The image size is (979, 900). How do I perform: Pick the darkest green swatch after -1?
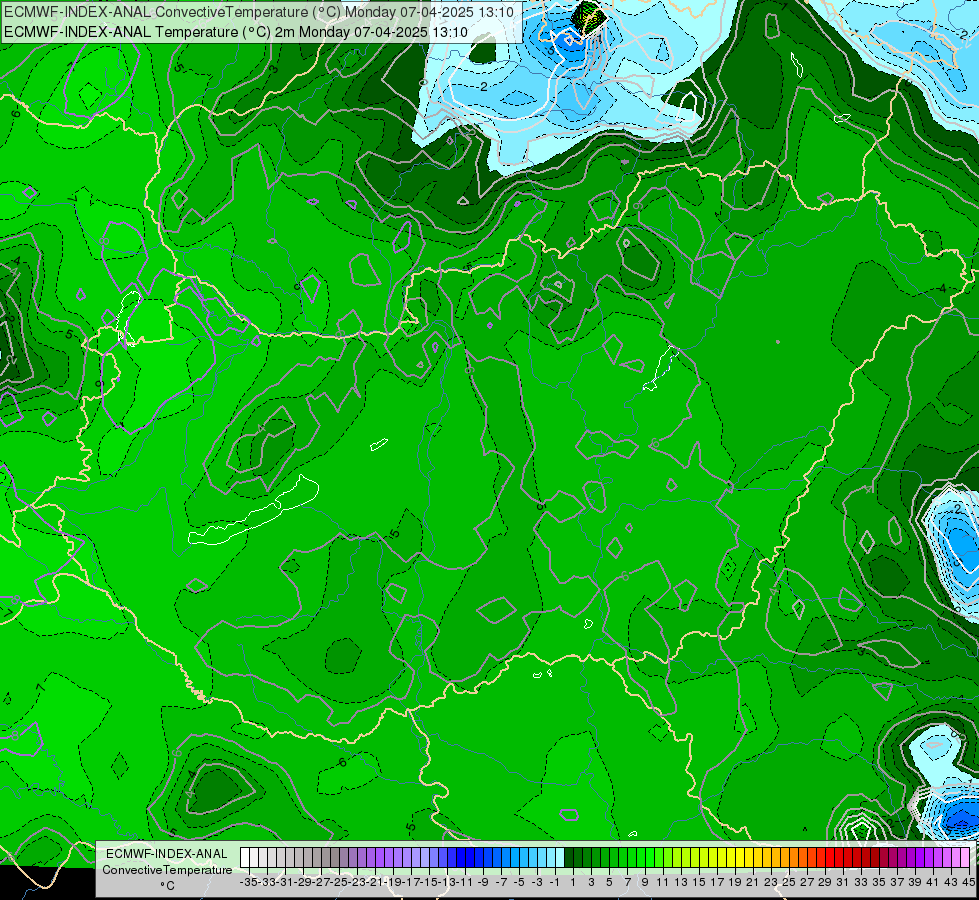coord(569,858)
